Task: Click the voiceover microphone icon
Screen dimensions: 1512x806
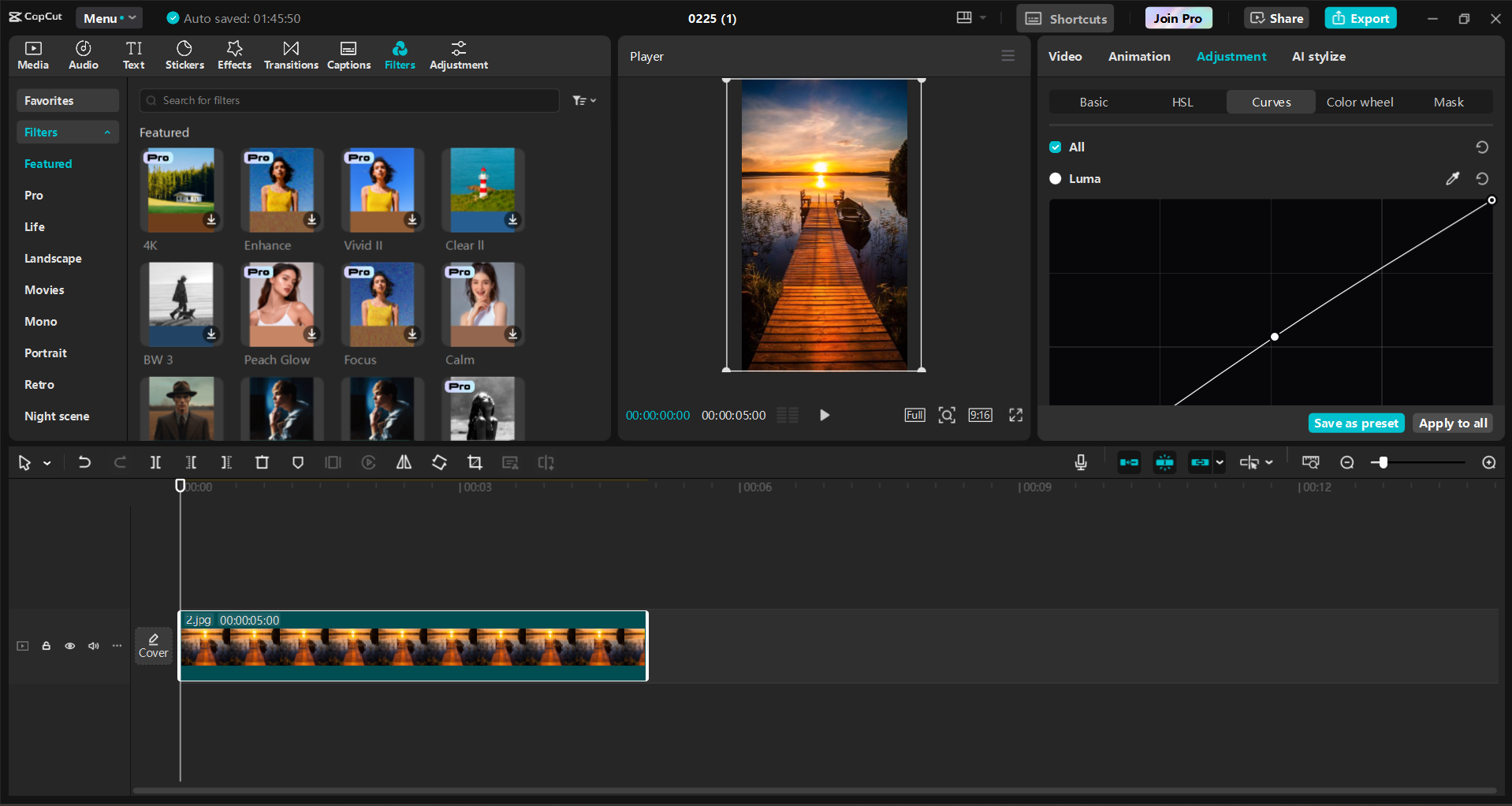Action: point(1080,462)
